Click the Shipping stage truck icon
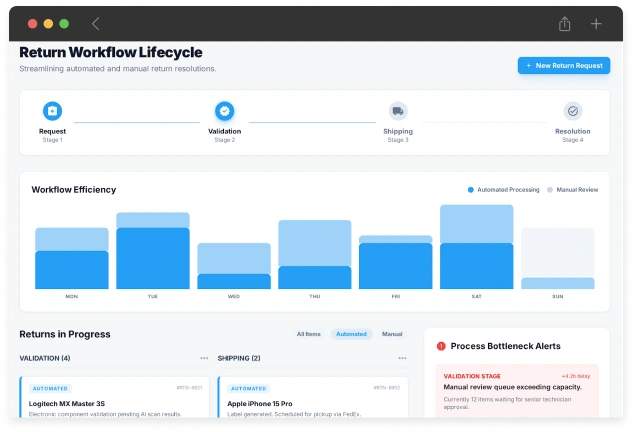The height and width of the screenshot is (432, 634). (x=398, y=111)
